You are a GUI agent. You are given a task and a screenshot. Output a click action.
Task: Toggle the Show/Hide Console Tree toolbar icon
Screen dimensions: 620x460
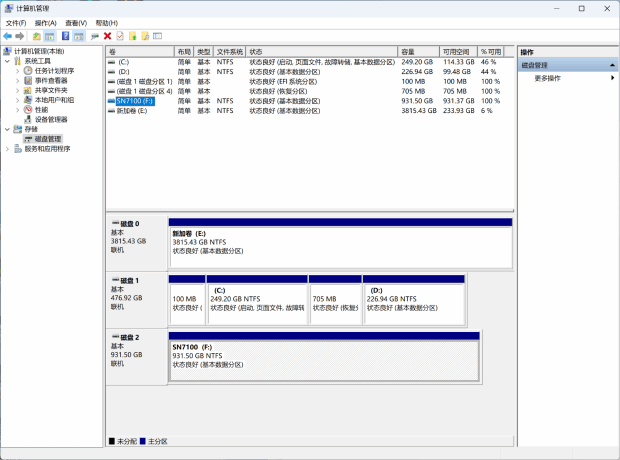pos(49,36)
